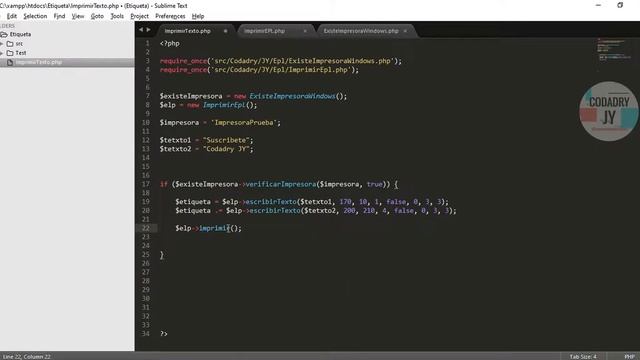
Task: Click the closing brace on line 25
Action: tap(162, 255)
